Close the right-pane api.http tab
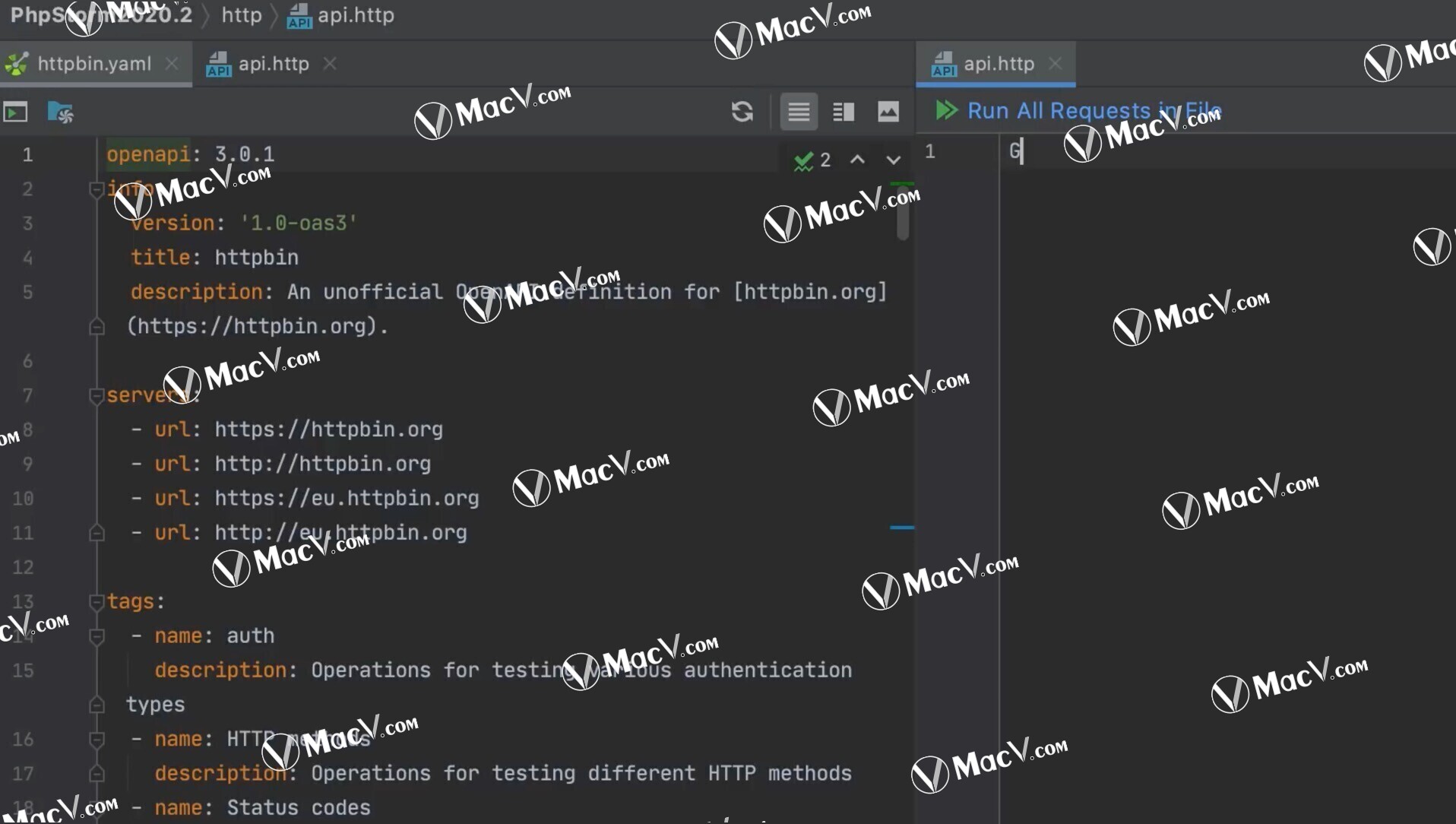Image resolution: width=1456 pixels, height=824 pixels. [1056, 64]
